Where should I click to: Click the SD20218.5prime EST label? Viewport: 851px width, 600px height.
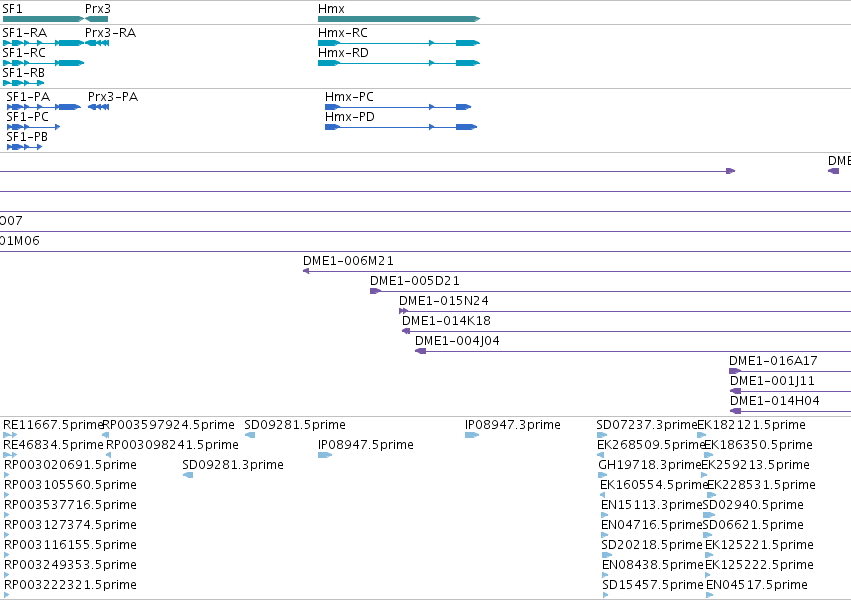pos(652,546)
